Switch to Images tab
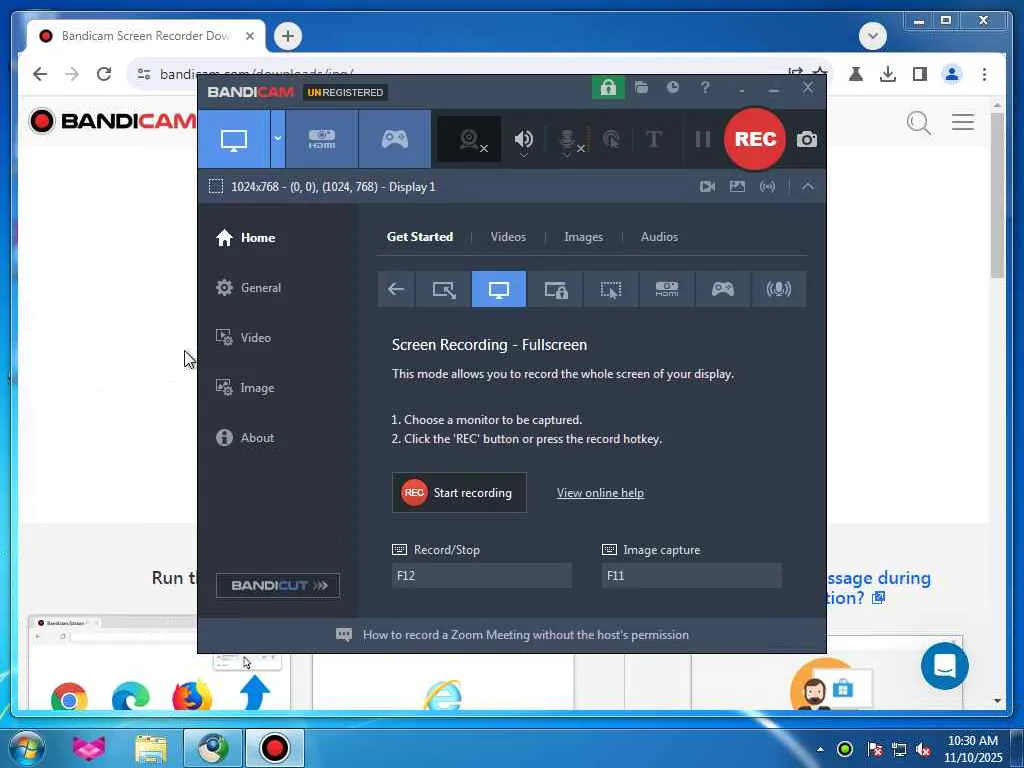1024x768 pixels. coord(583,237)
